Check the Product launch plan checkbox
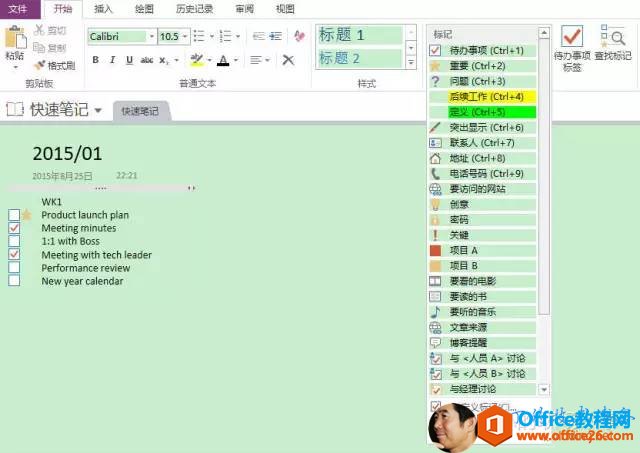This screenshot has height=453, width=640. [14, 215]
